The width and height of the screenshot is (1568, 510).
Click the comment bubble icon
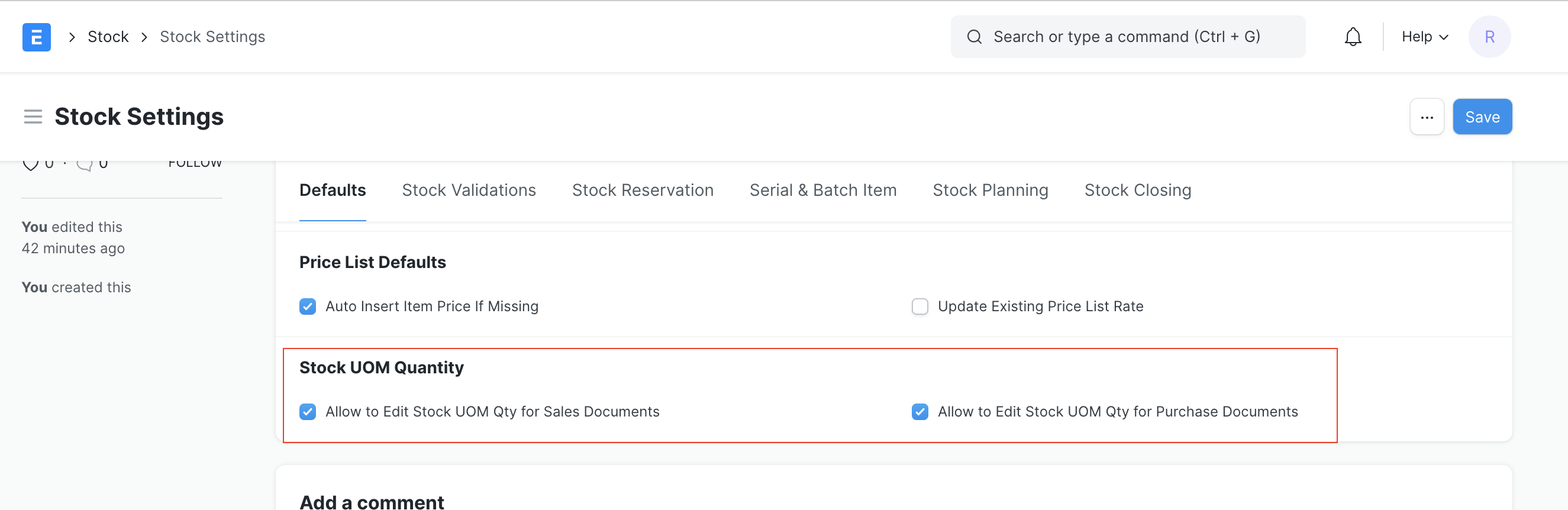[85, 164]
